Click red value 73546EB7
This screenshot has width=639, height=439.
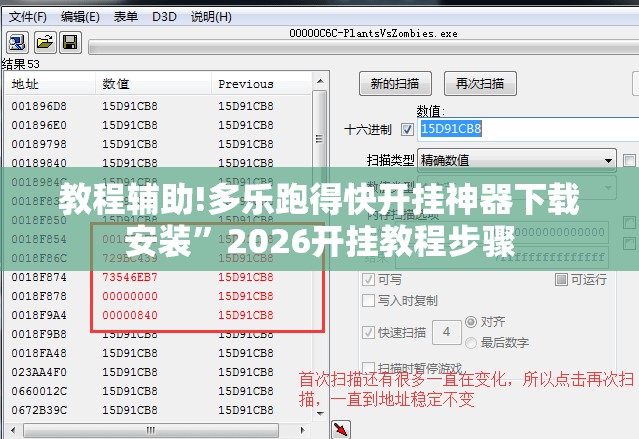[130, 277]
